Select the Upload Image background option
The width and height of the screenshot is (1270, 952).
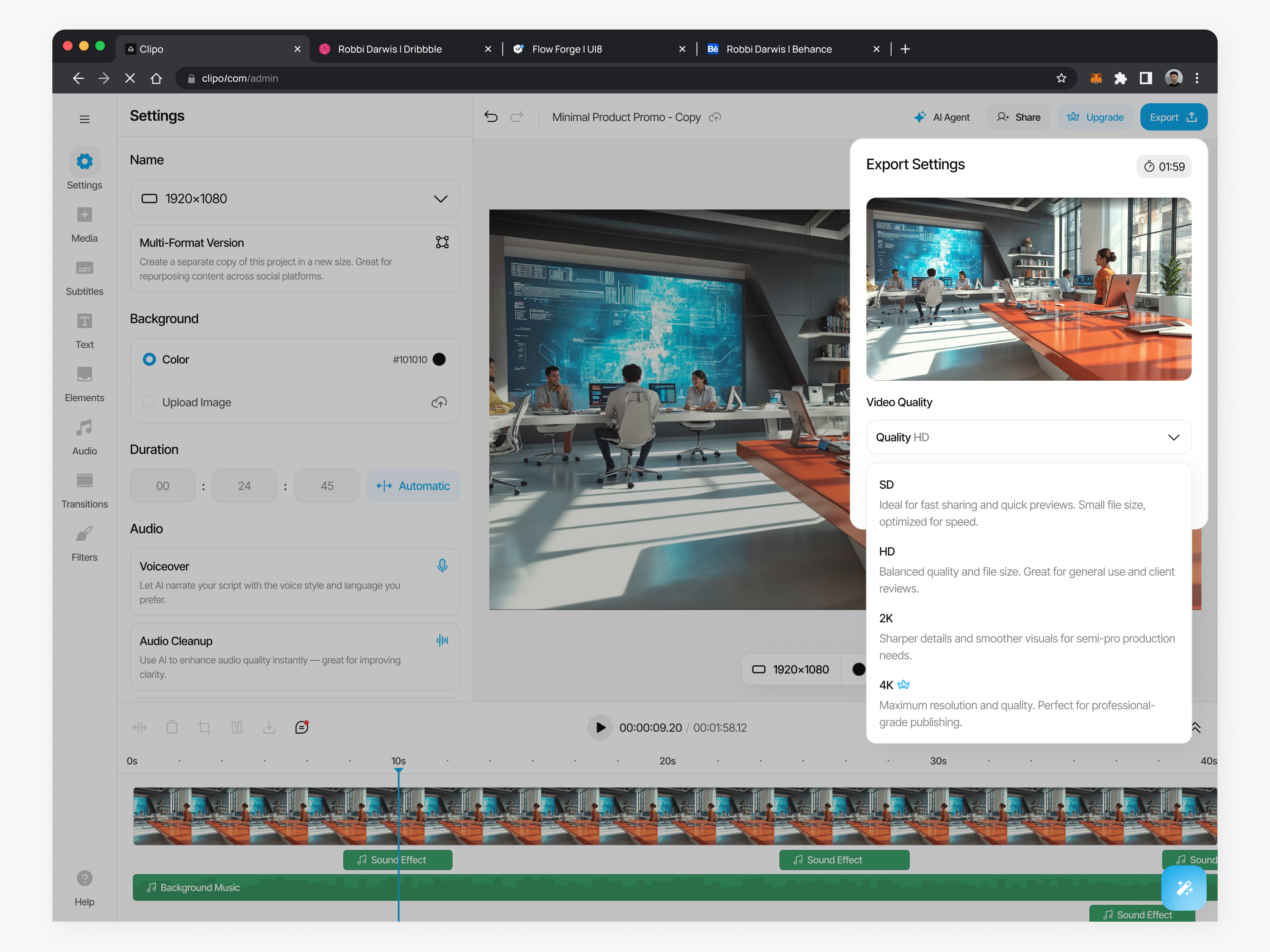coord(149,402)
